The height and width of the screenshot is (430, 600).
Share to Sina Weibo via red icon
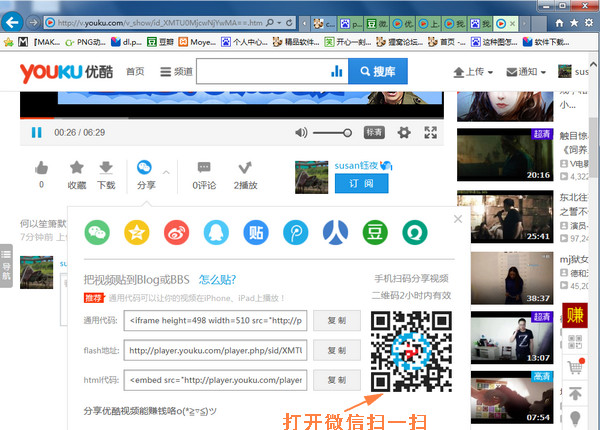(x=176, y=232)
